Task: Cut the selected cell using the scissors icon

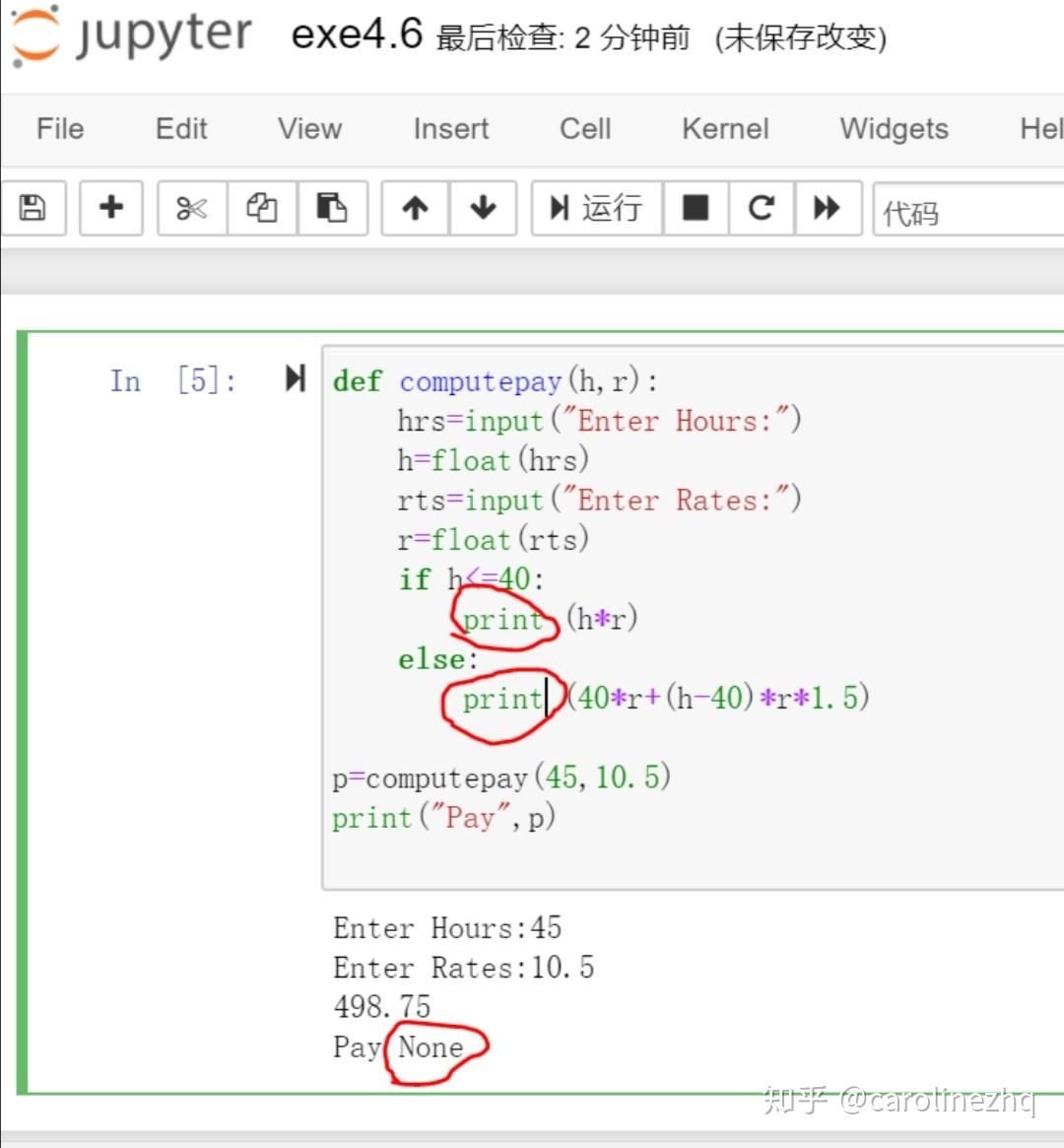Action: click(190, 208)
